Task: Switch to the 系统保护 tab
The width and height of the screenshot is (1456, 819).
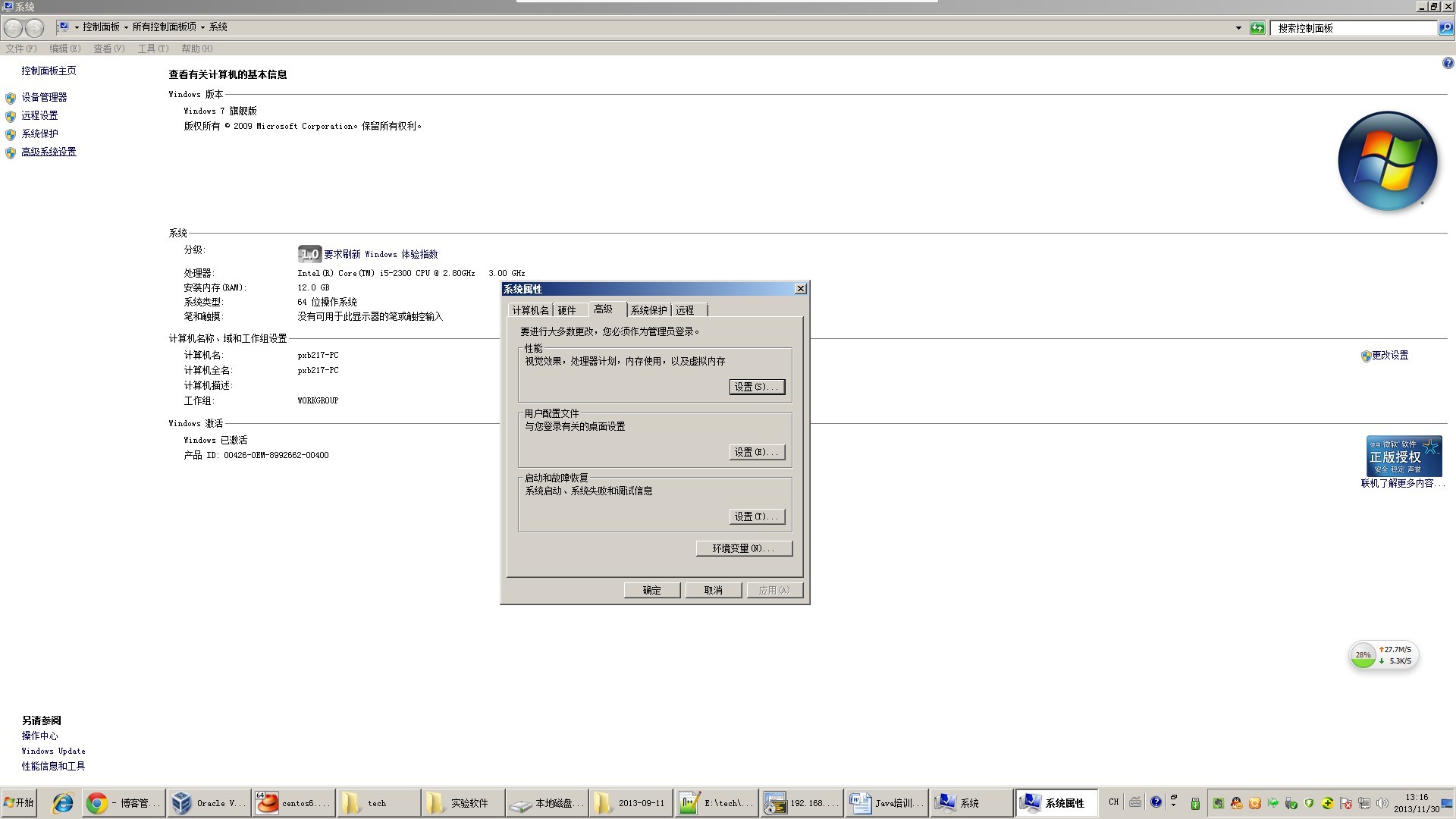Action: point(648,310)
